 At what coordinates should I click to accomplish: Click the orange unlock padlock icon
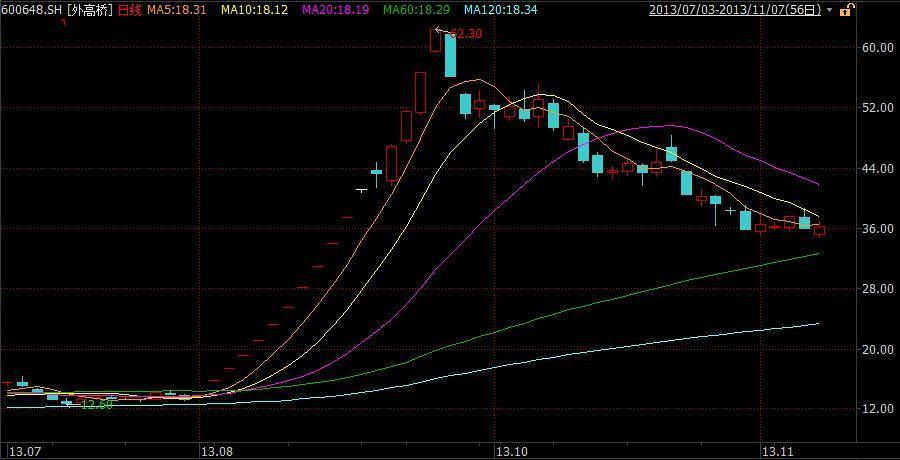845,10
